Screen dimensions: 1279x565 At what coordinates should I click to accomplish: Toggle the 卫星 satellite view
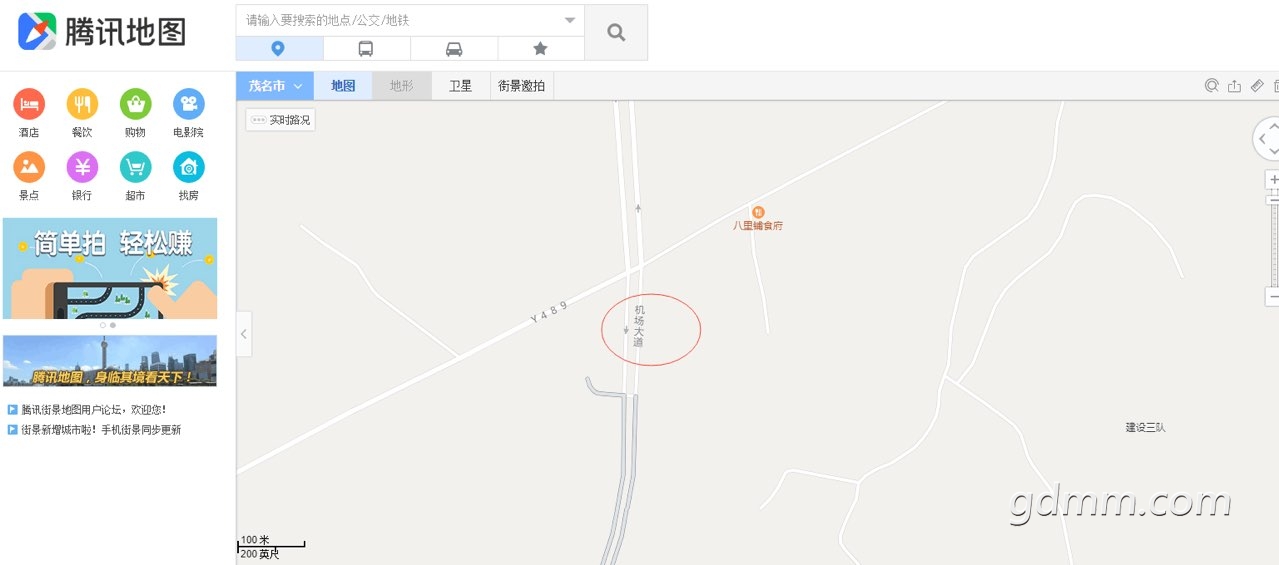(x=460, y=86)
